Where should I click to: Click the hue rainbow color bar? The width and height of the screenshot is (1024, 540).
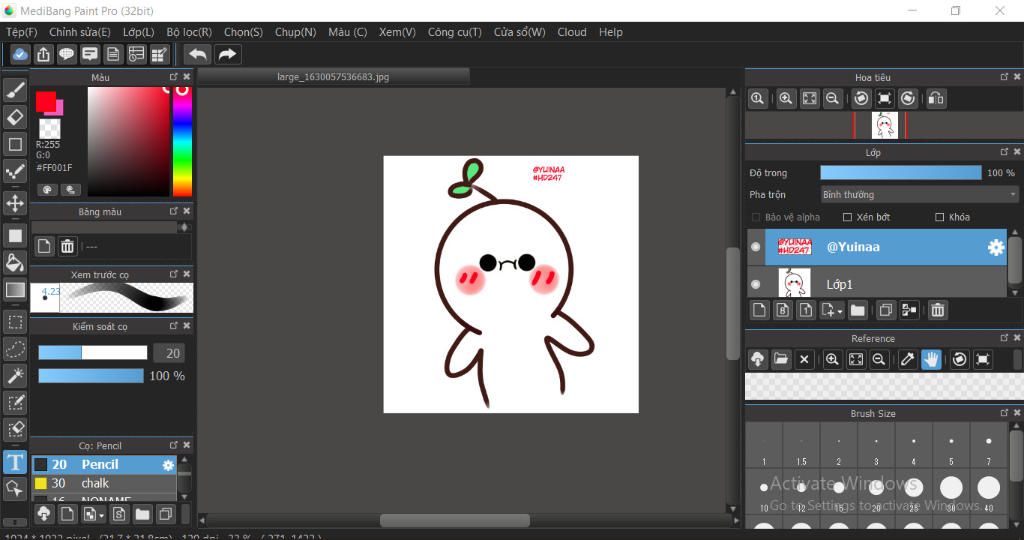(182, 140)
